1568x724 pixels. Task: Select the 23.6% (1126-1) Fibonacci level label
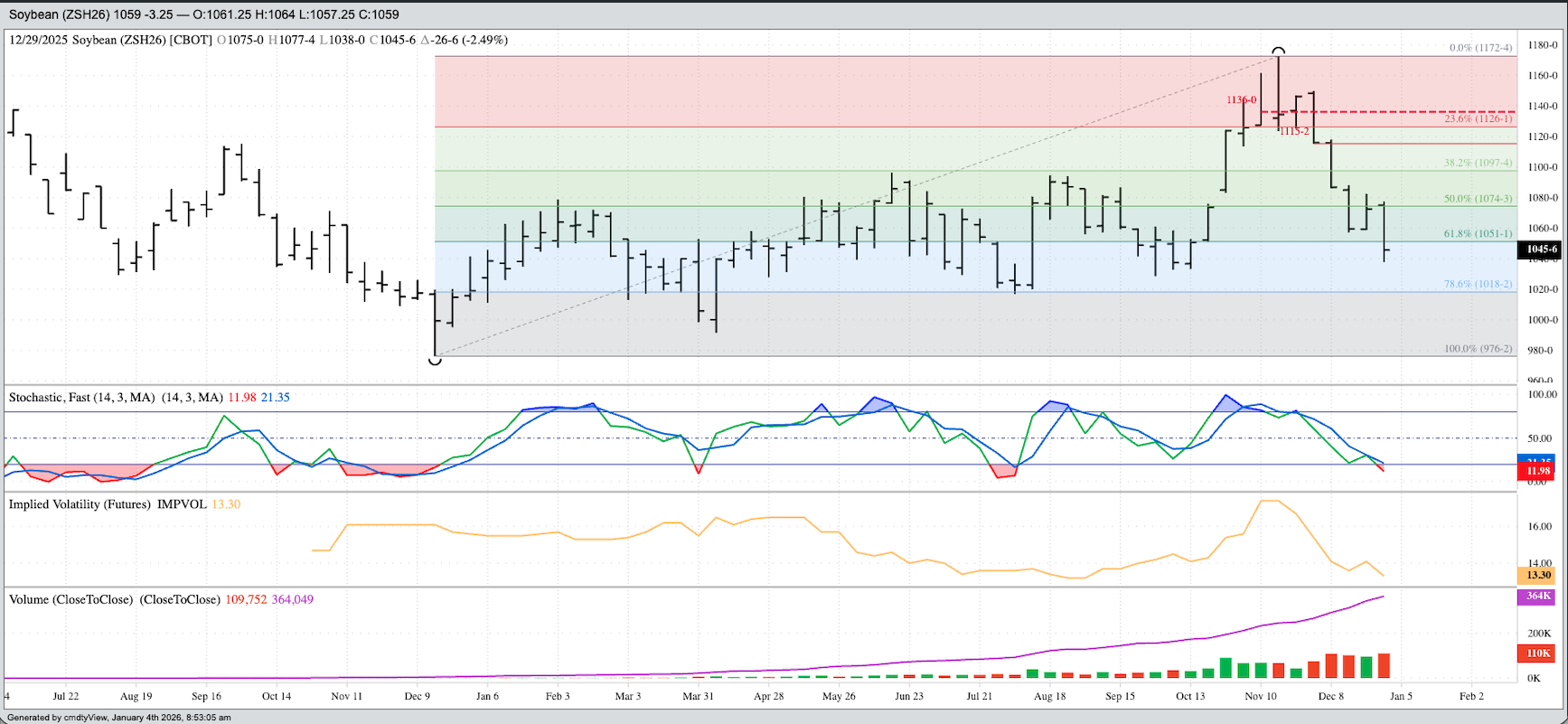pyautogui.click(x=1478, y=118)
